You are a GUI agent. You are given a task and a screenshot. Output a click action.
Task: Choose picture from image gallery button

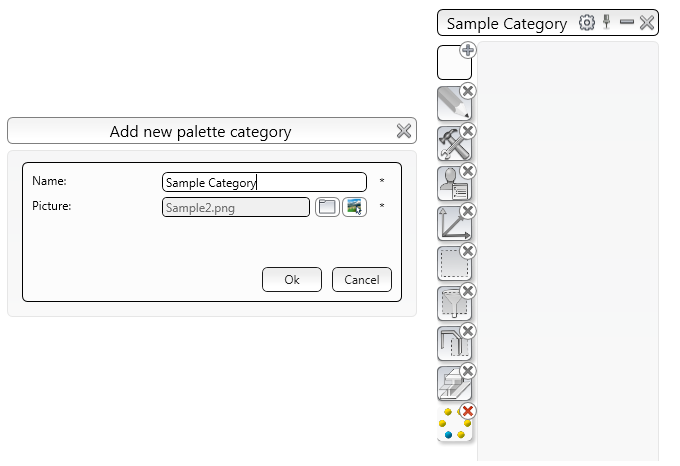355,207
